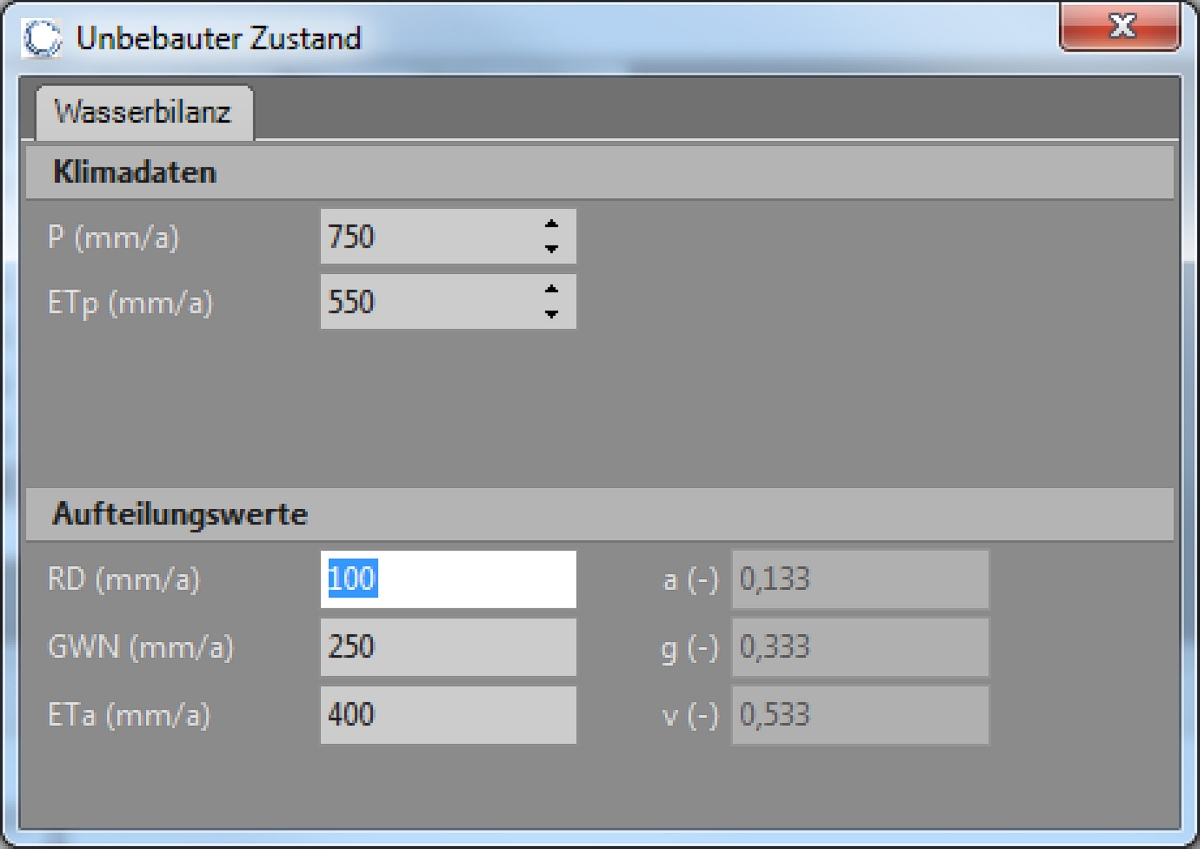The height and width of the screenshot is (849, 1200).
Task: Decrement ETp using the down arrow
Action: click(551, 314)
